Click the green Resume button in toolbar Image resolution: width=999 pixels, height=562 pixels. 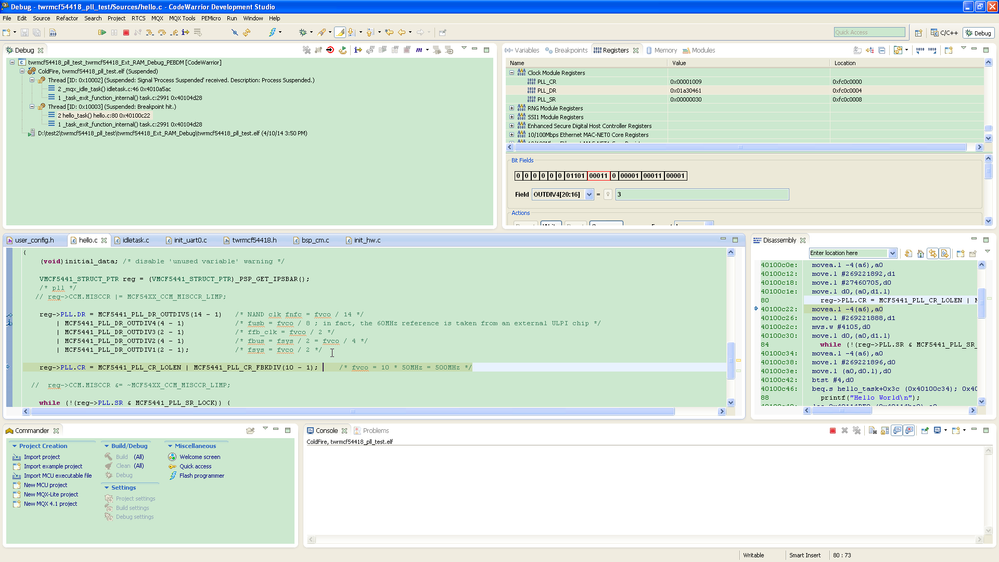click(102, 32)
